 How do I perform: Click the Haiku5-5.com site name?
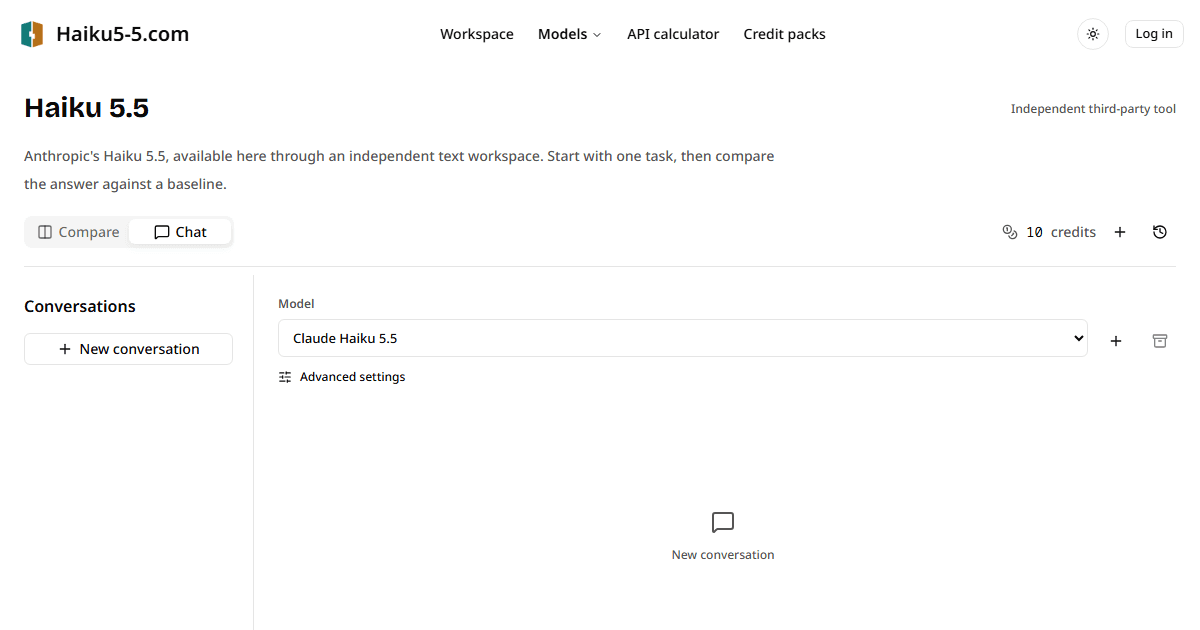122,34
